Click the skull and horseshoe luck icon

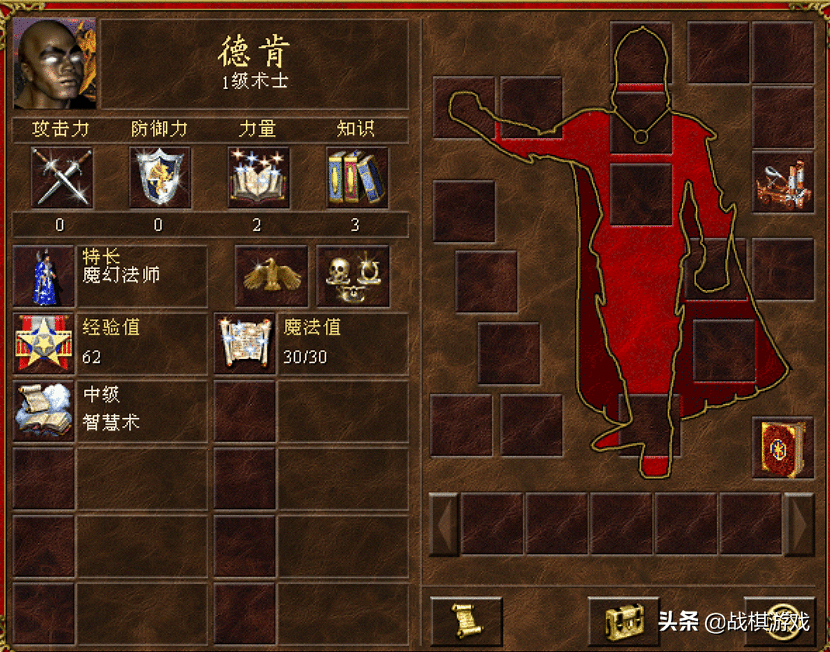click(x=353, y=276)
